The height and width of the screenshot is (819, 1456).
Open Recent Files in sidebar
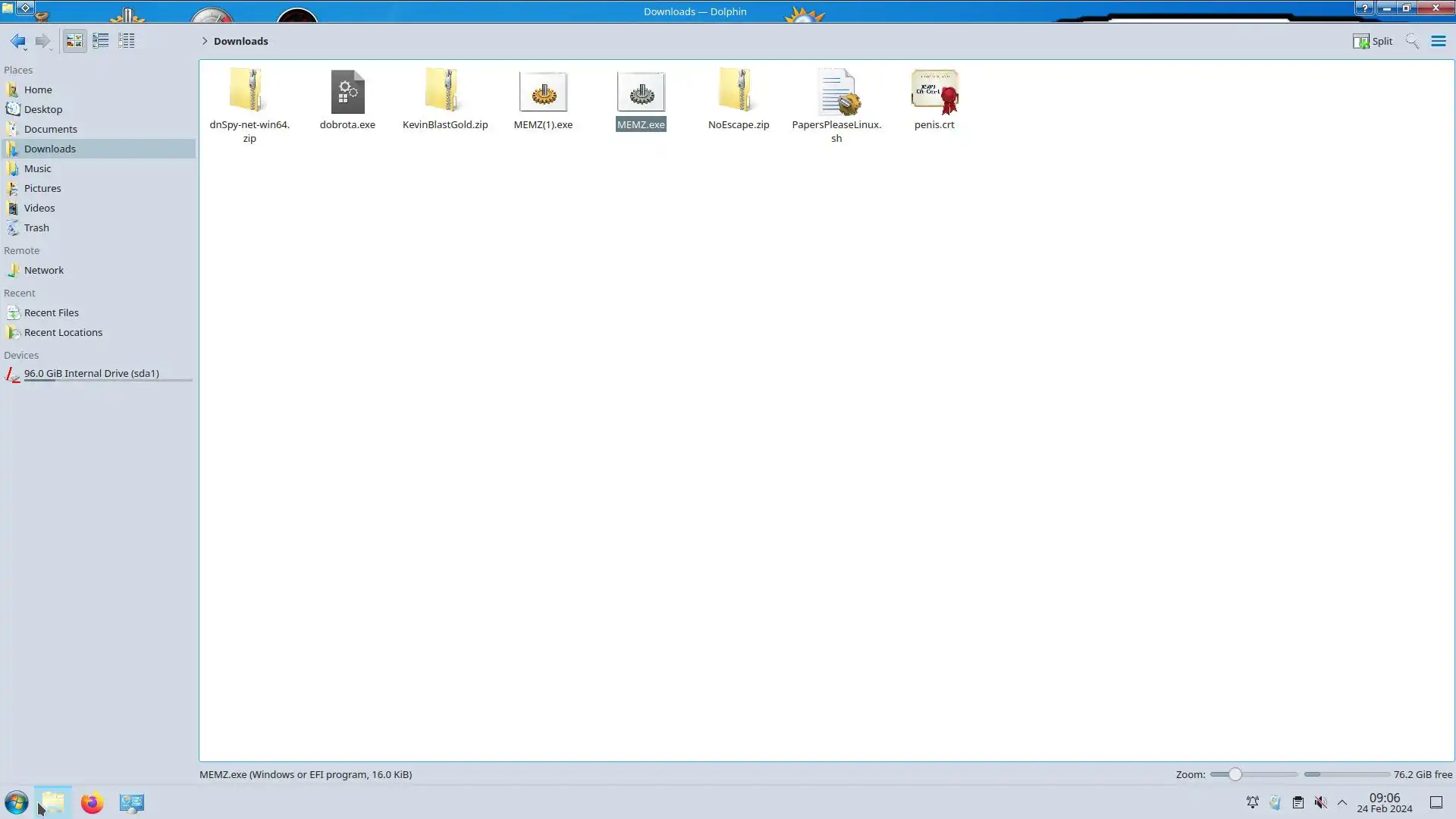51,312
